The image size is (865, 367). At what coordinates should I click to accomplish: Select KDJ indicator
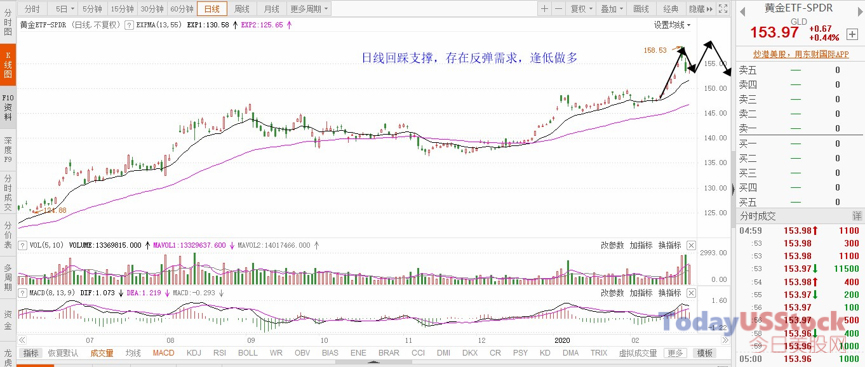pos(194,353)
